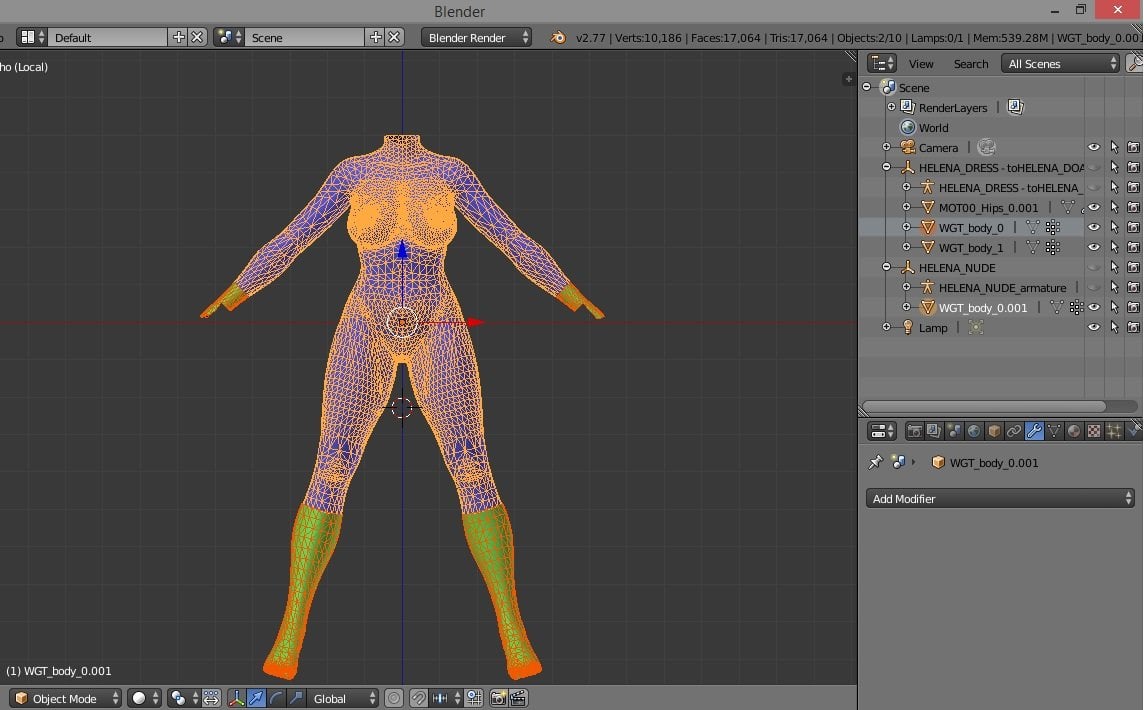Click the outliner horizontal scrollbar
This screenshot has width=1144, height=710.
point(984,406)
